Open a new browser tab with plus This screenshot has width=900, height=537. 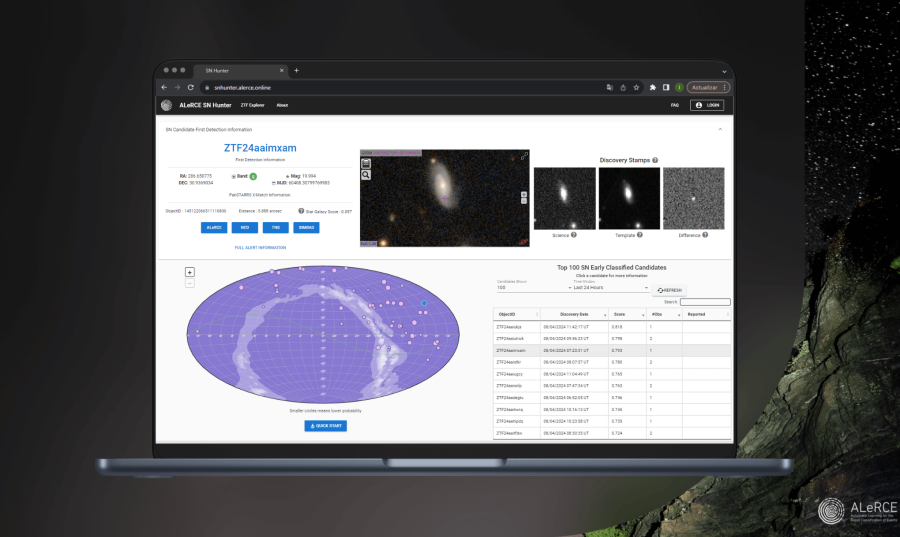[x=296, y=71]
